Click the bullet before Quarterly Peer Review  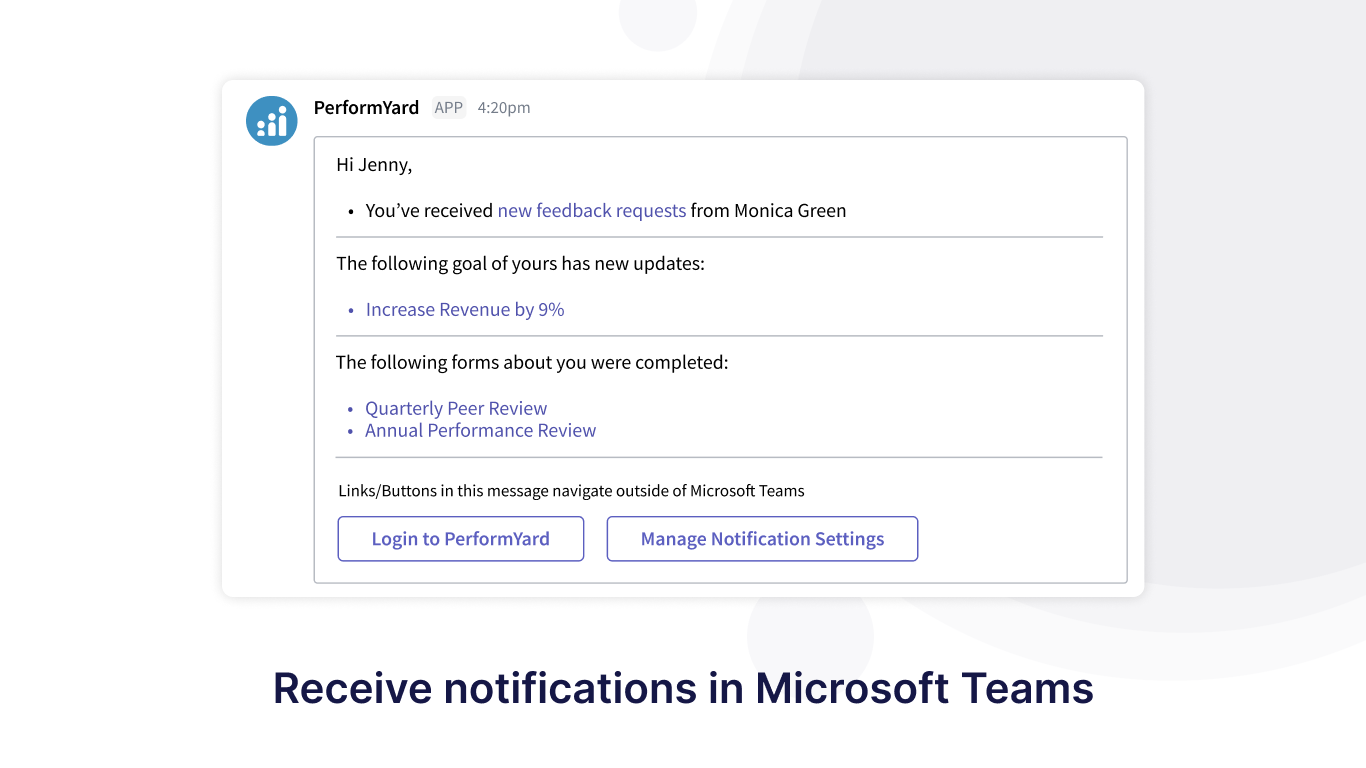click(351, 409)
